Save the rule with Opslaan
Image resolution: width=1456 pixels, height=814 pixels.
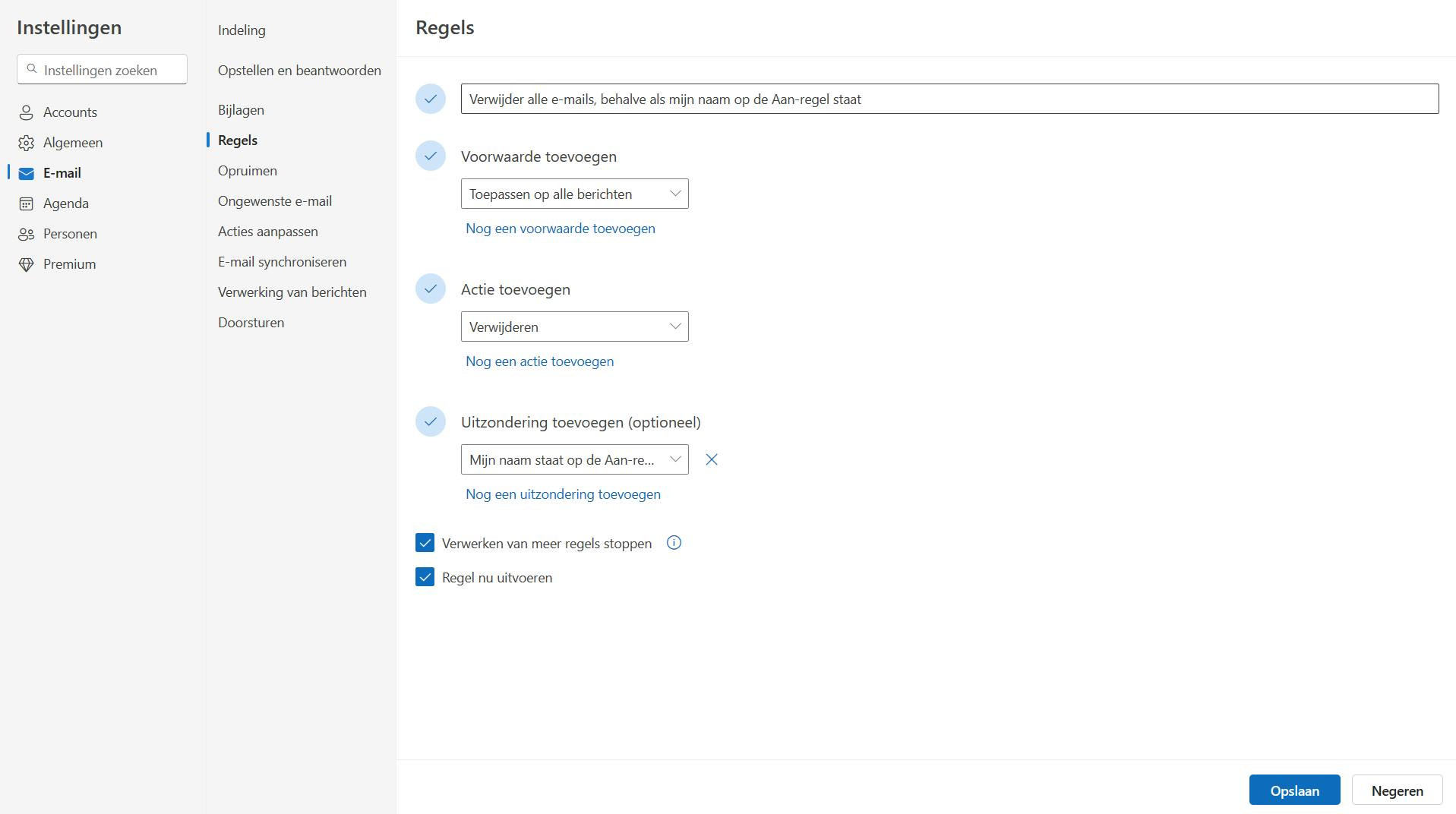point(1294,790)
